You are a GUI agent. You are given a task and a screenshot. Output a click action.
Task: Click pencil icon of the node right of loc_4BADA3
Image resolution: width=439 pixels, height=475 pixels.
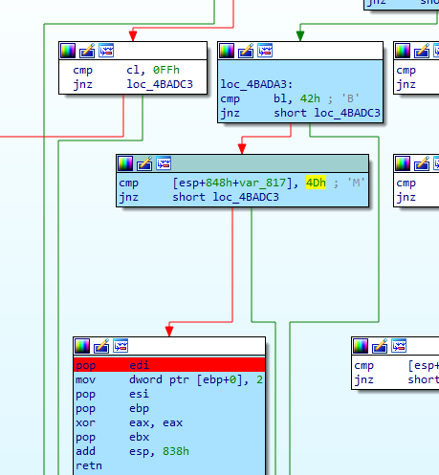(x=422, y=51)
